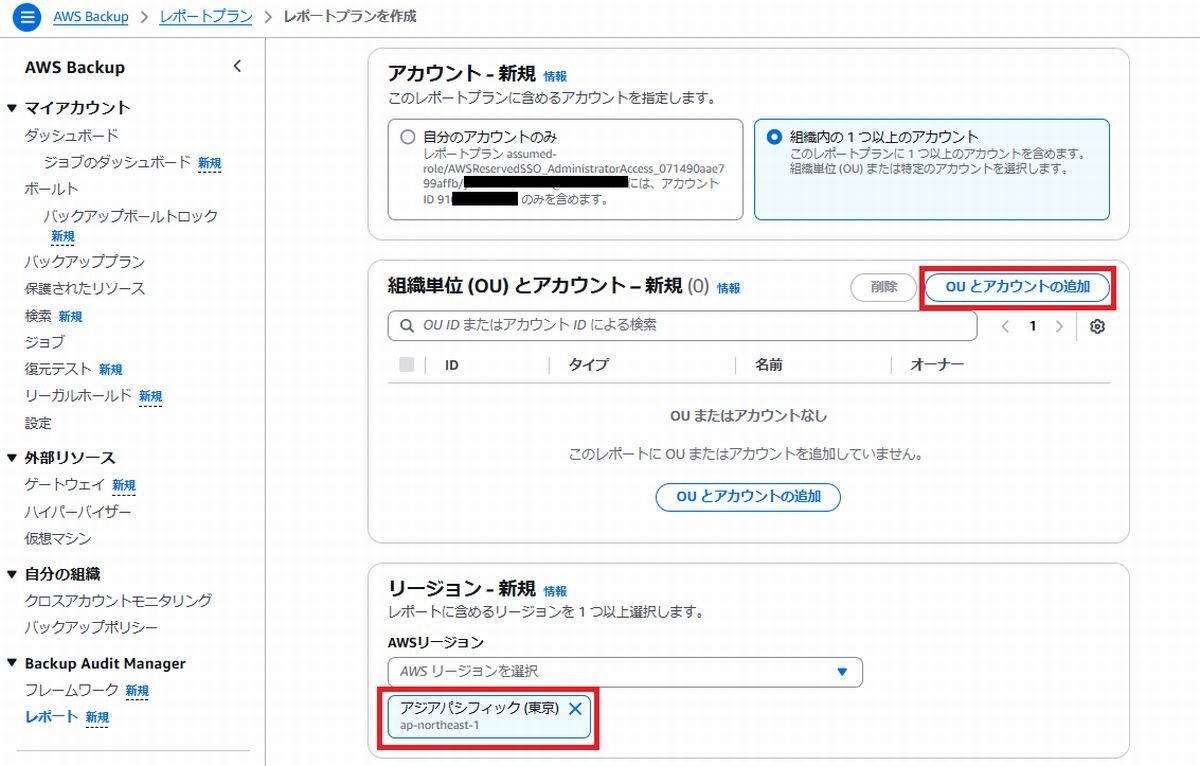Open リーガルホールド in the sidebar
Image resolution: width=1200 pixels, height=766 pixels.
pos(78,396)
